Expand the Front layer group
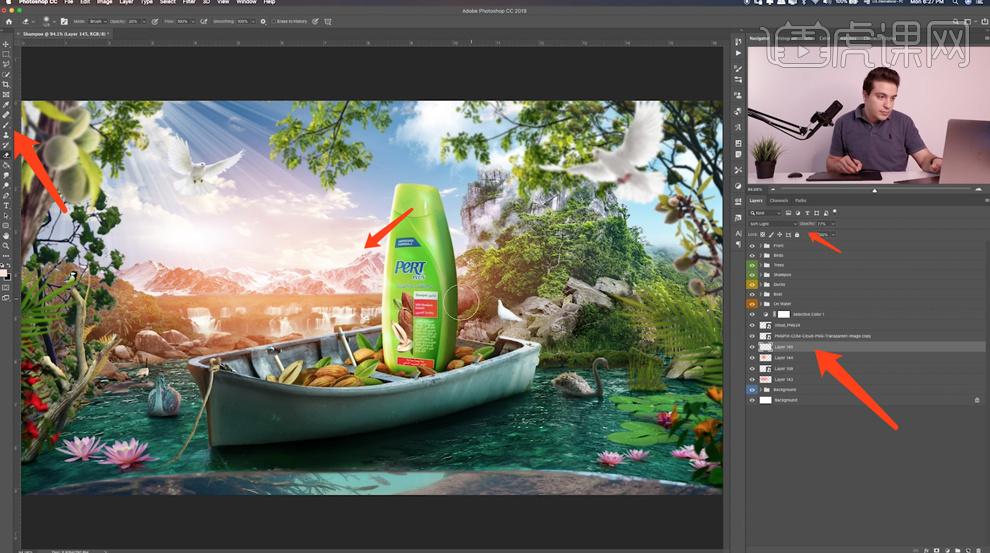 (760, 246)
